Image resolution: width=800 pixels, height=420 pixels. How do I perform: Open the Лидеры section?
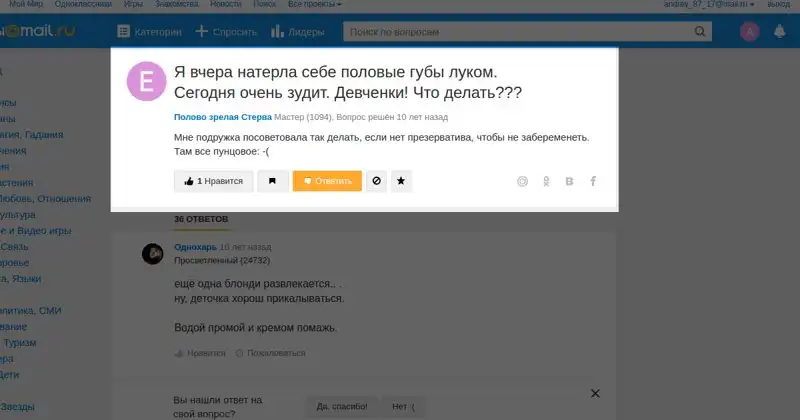(x=298, y=32)
